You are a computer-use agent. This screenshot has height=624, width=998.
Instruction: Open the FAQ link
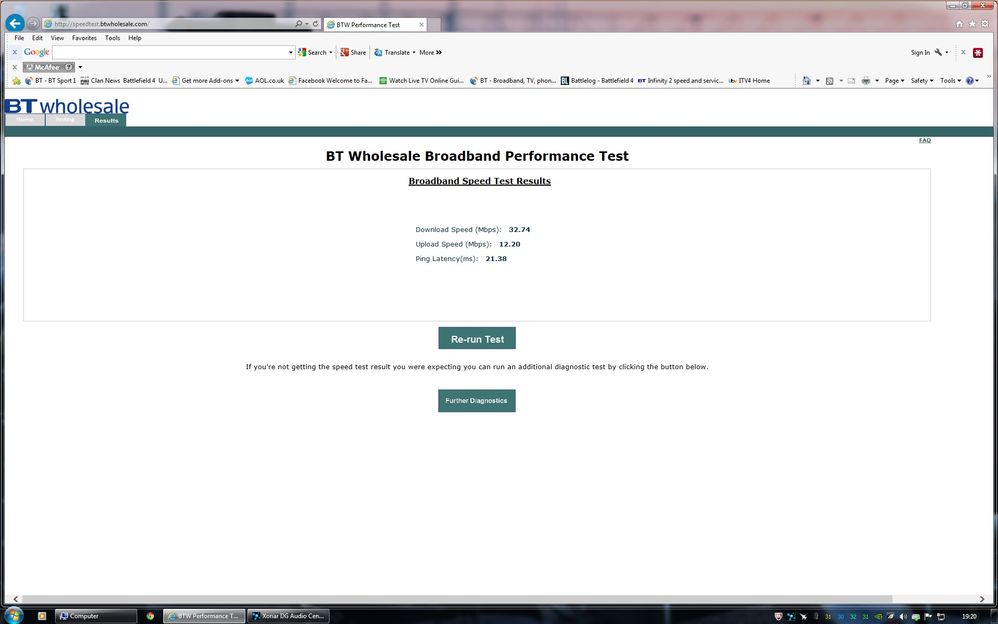click(x=925, y=141)
